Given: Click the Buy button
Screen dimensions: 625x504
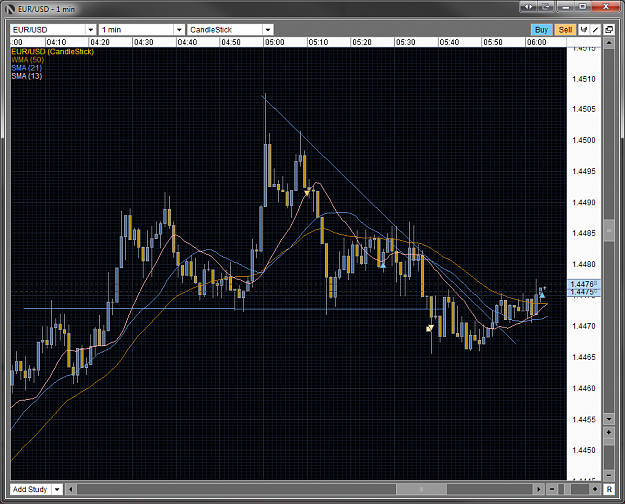Looking at the screenshot, I should point(541,30).
